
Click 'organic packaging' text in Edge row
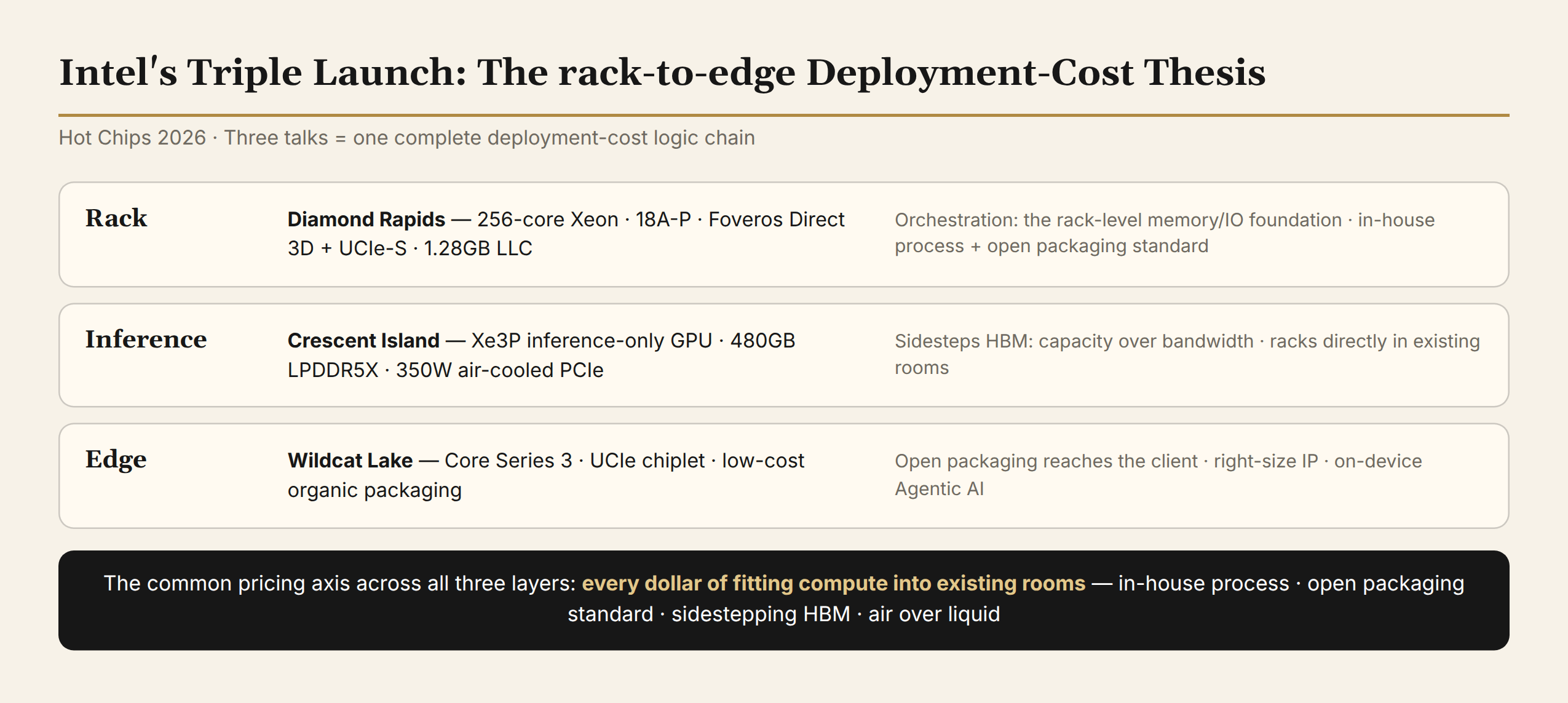[x=374, y=490]
